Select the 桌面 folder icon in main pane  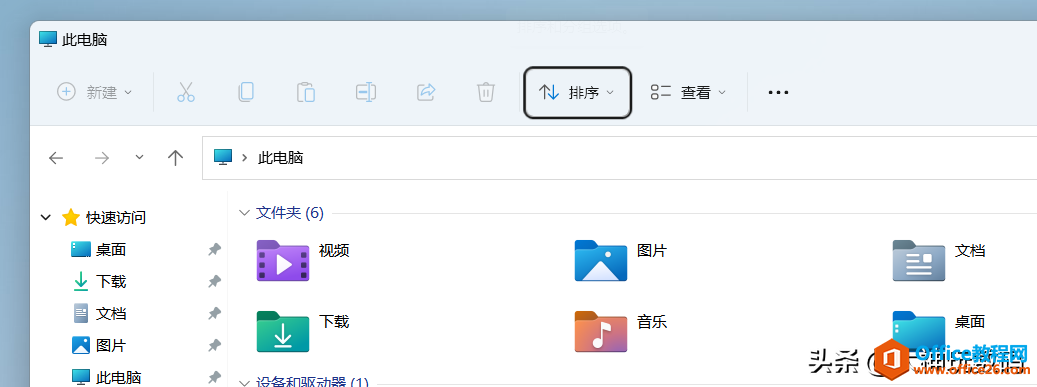(x=919, y=331)
